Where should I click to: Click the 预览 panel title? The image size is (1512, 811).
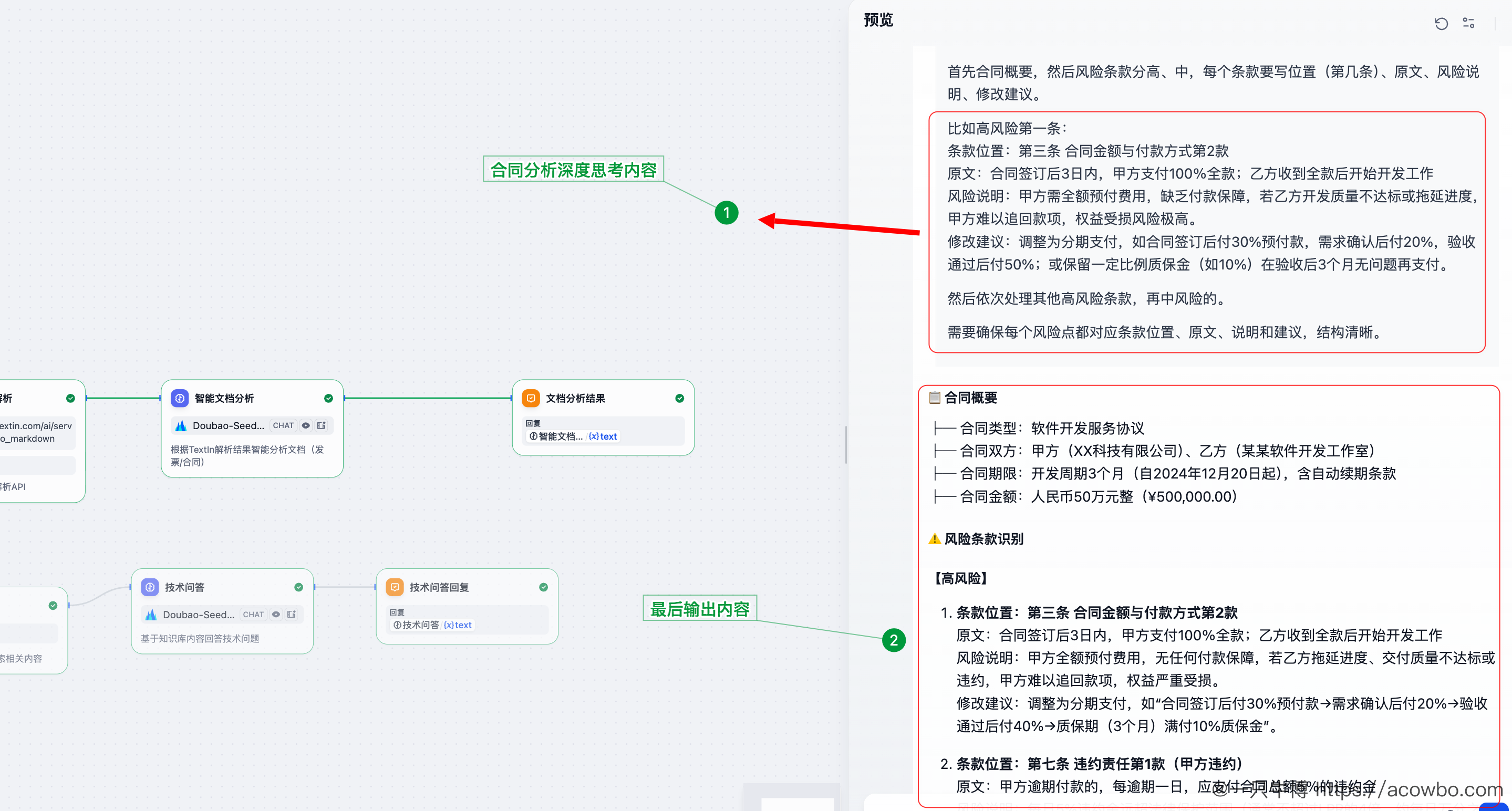pos(878,20)
